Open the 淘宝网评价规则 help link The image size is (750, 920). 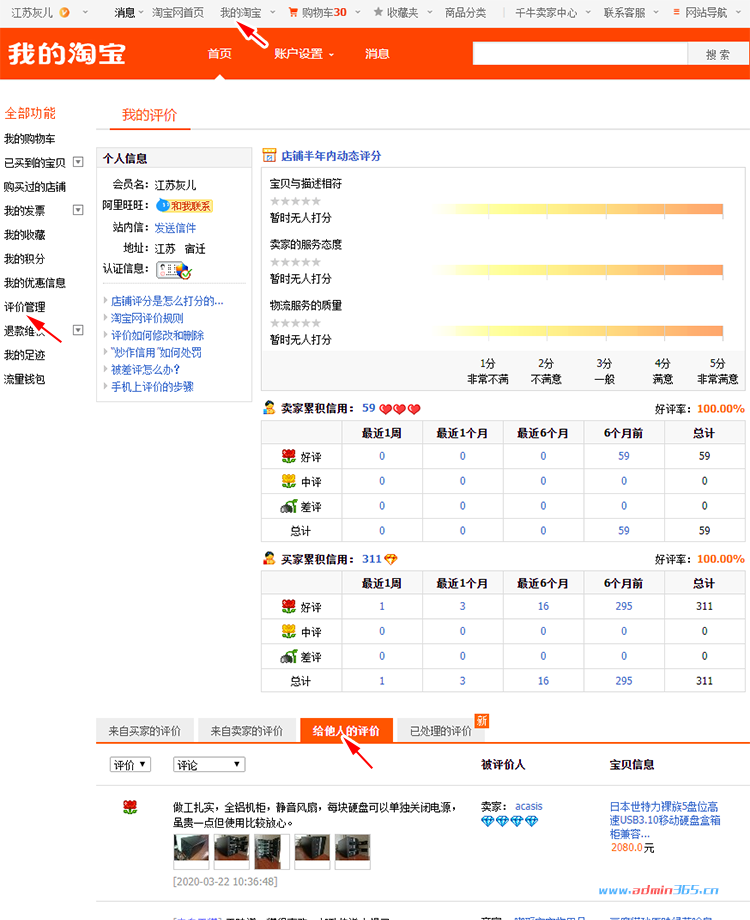[x=147, y=318]
